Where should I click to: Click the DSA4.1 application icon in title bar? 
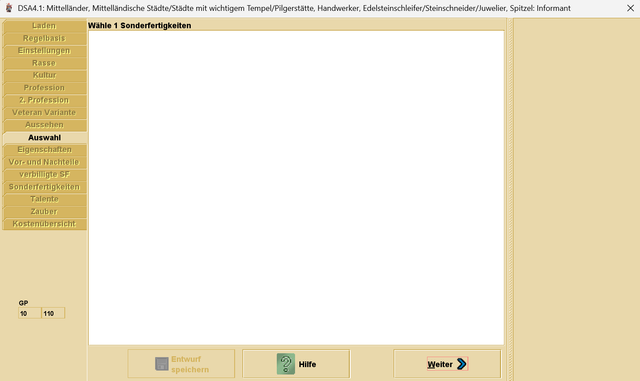click(x=9, y=8)
